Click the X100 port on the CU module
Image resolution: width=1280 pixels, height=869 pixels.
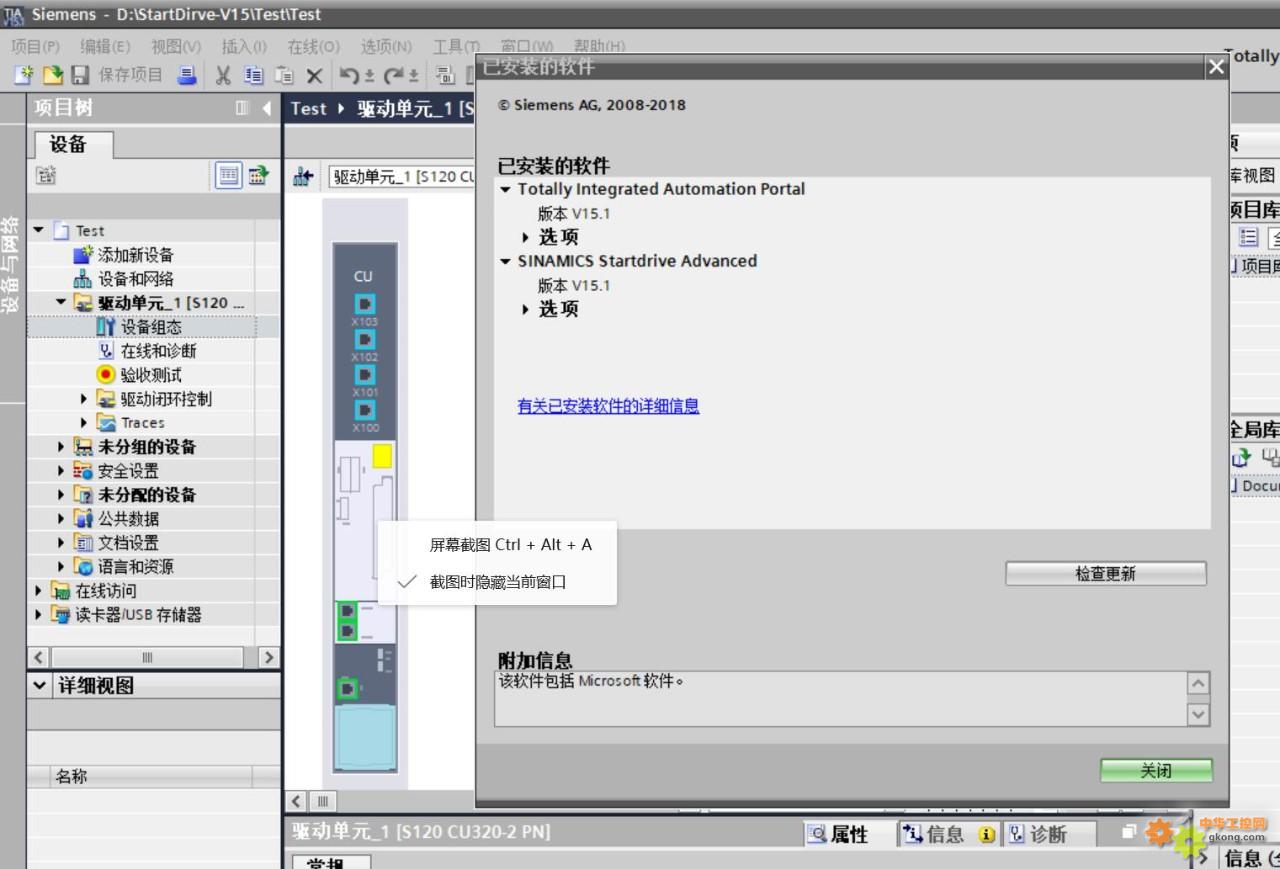365,410
